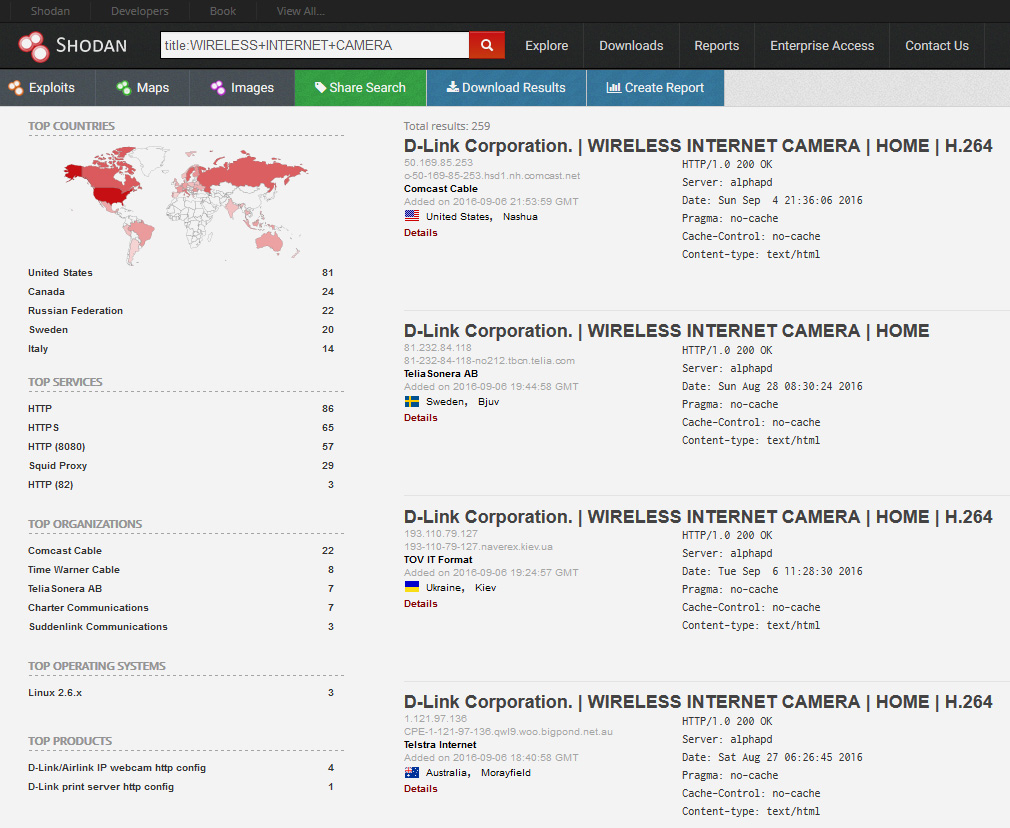Open IP address 81.232.84.118
Image resolution: width=1010 pixels, height=828 pixels.
coord(438,347)
